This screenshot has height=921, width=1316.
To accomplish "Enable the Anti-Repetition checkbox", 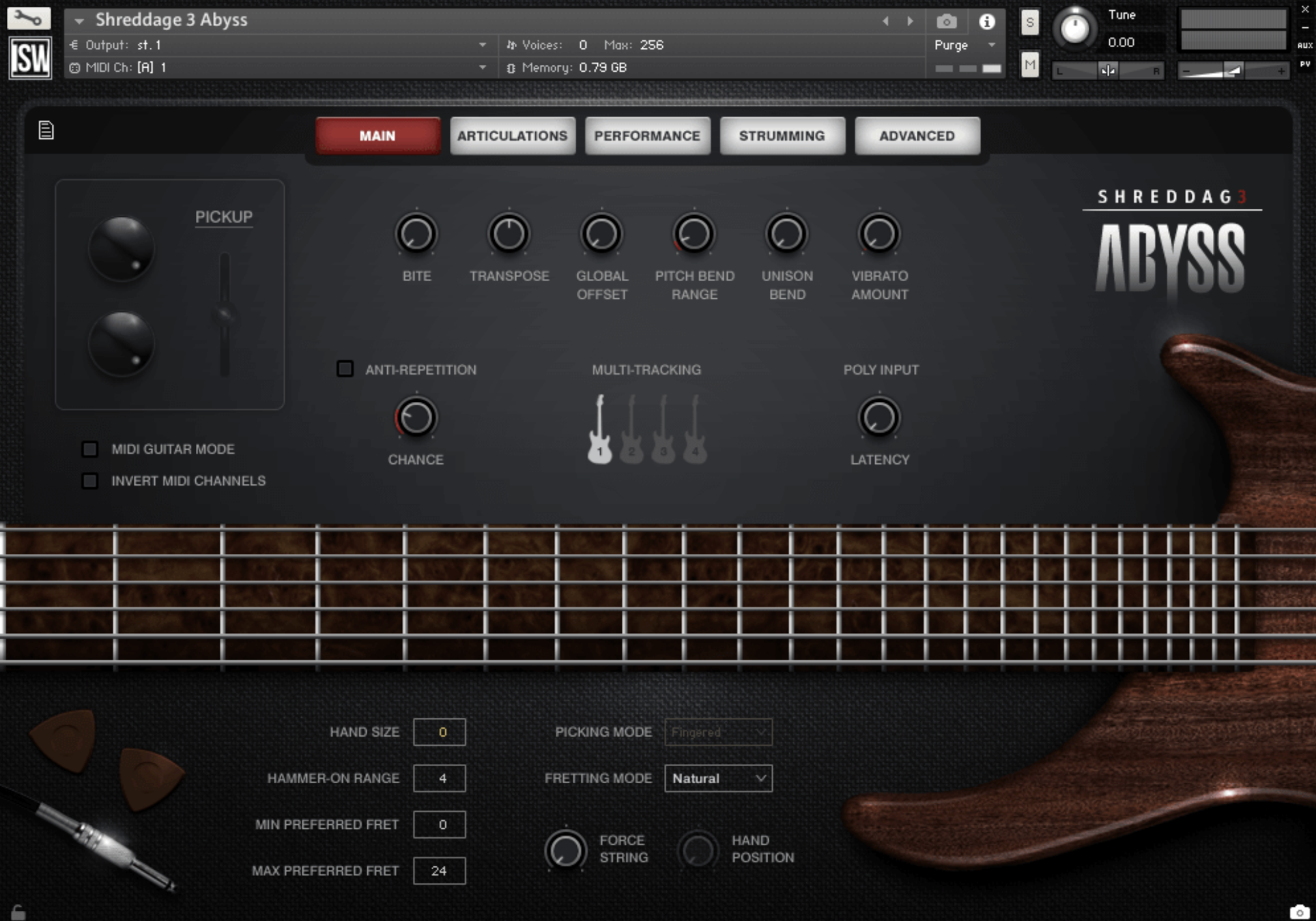I will [345, 369].
